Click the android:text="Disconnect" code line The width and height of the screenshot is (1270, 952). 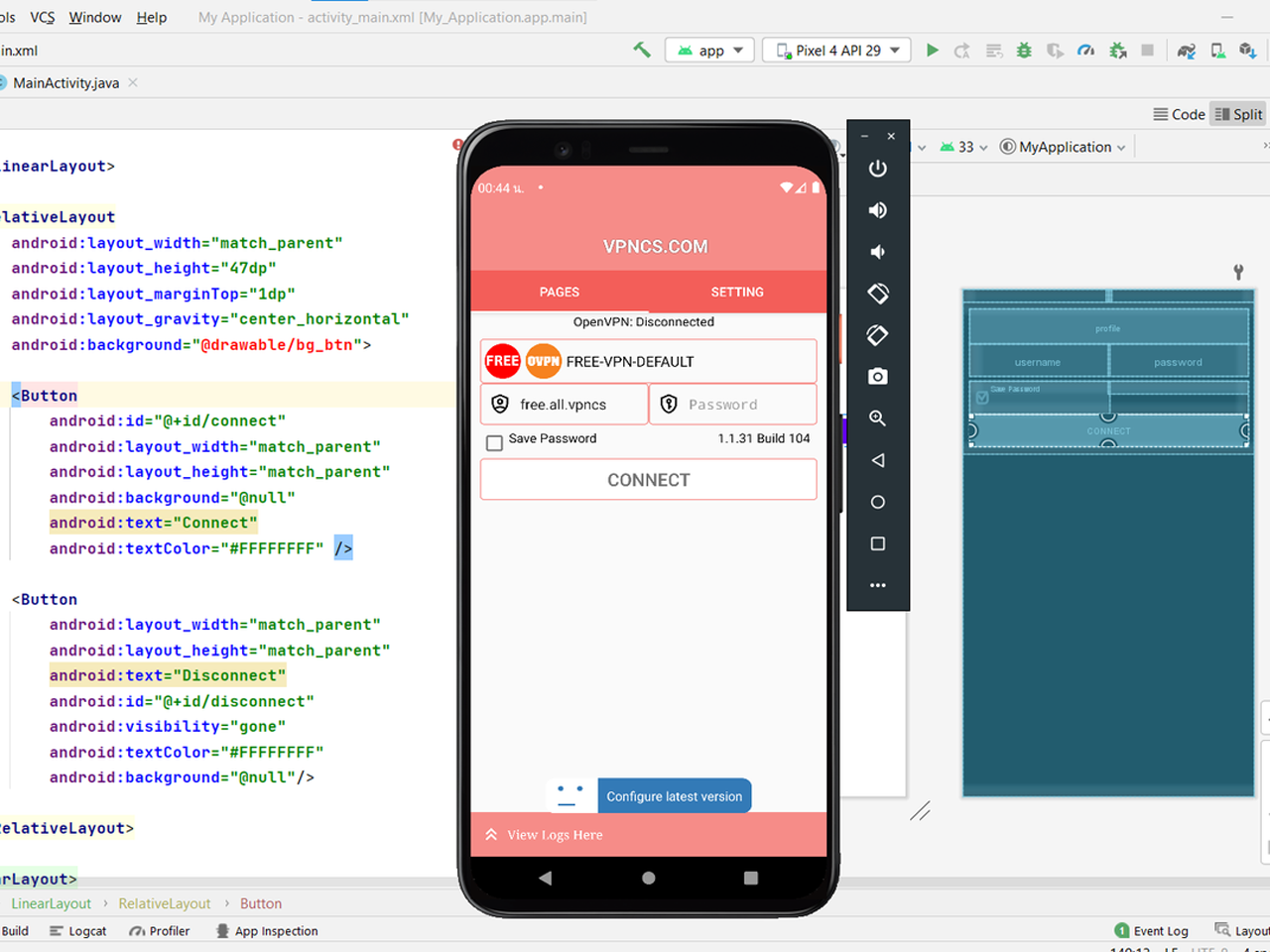168,675
